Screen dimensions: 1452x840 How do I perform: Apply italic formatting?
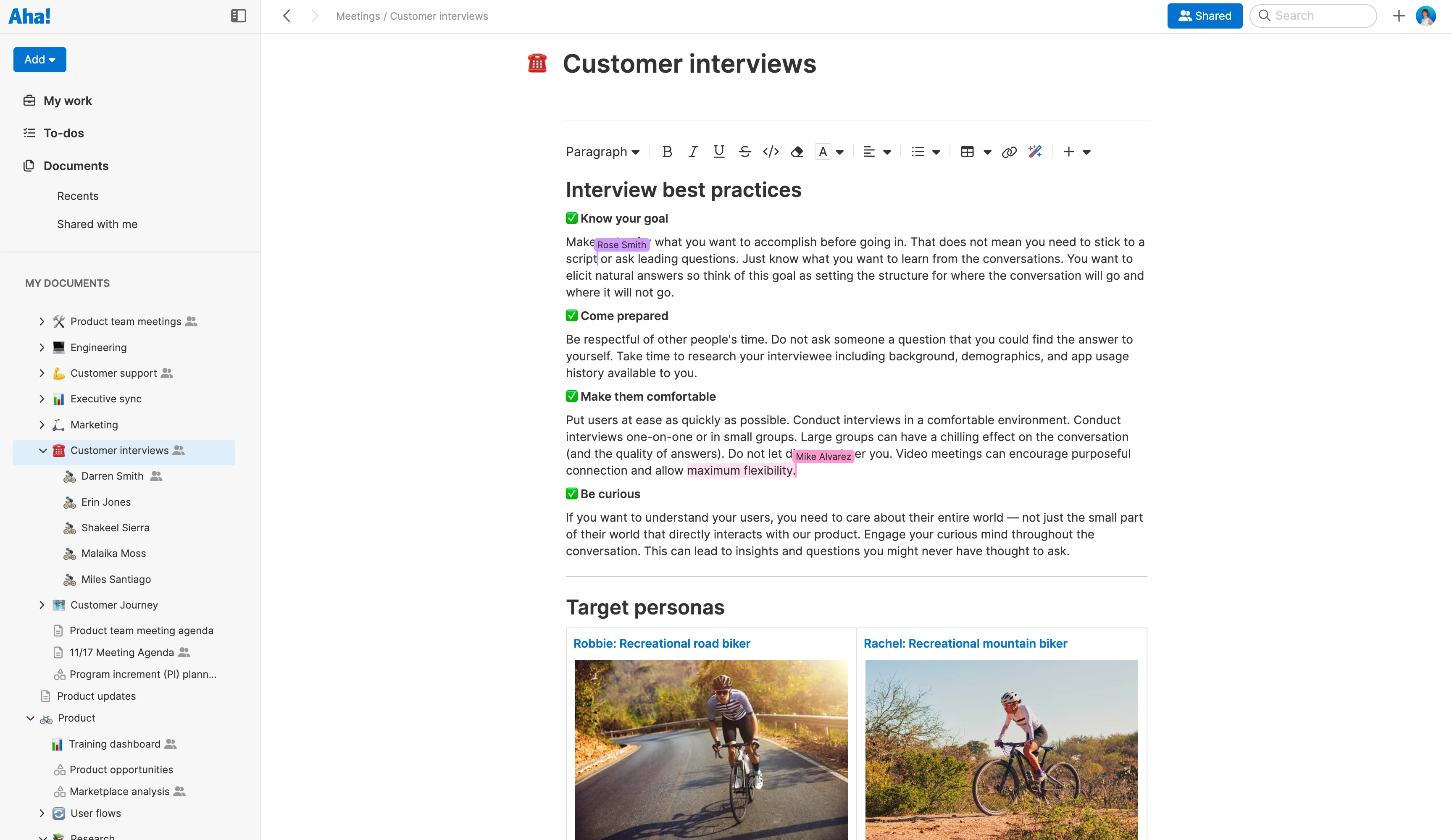point(693,152)
